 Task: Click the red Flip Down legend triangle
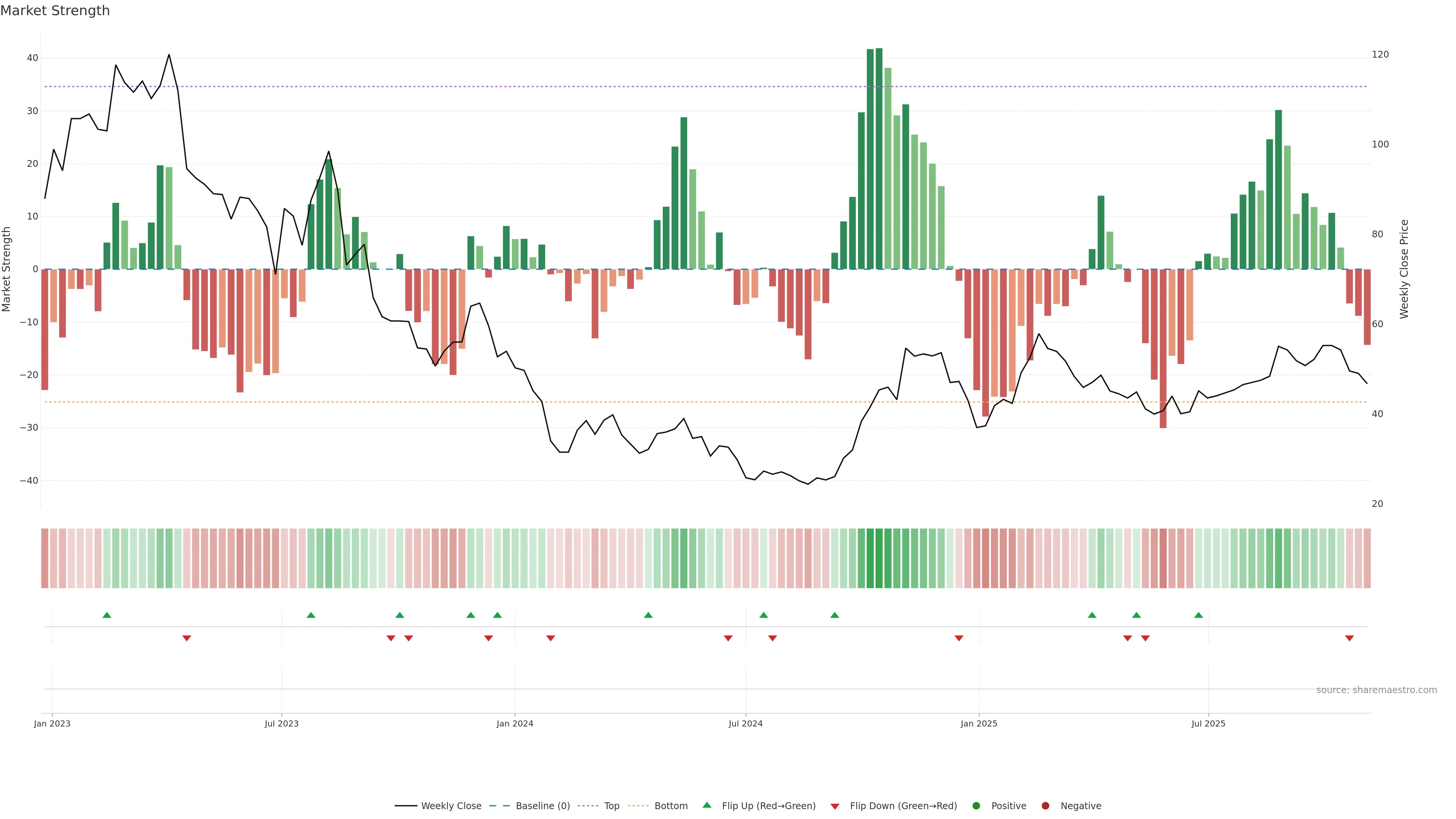tap(835, 806)
